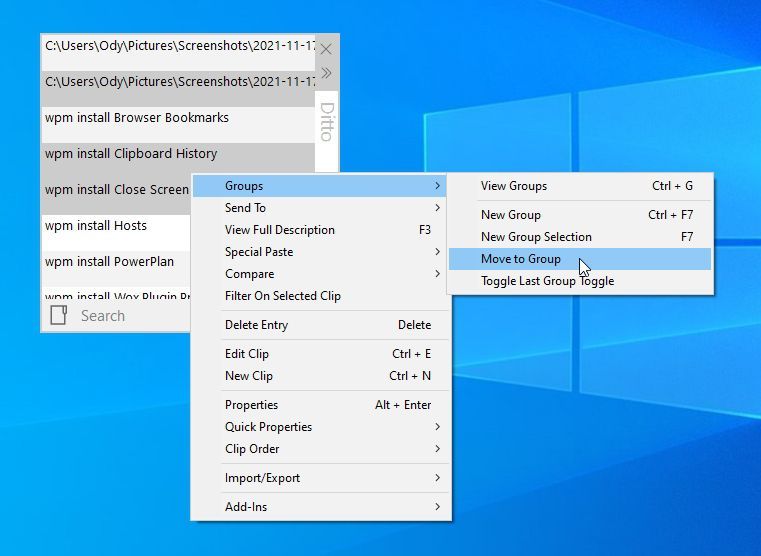Choose Move to Group
The height and width of the screenshot is (556, 761).
tap(580, 259)
